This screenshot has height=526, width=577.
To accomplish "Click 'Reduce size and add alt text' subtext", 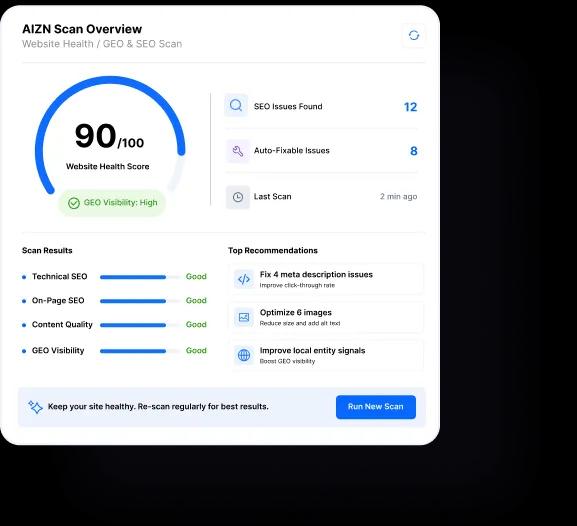I will coord(300,323).
